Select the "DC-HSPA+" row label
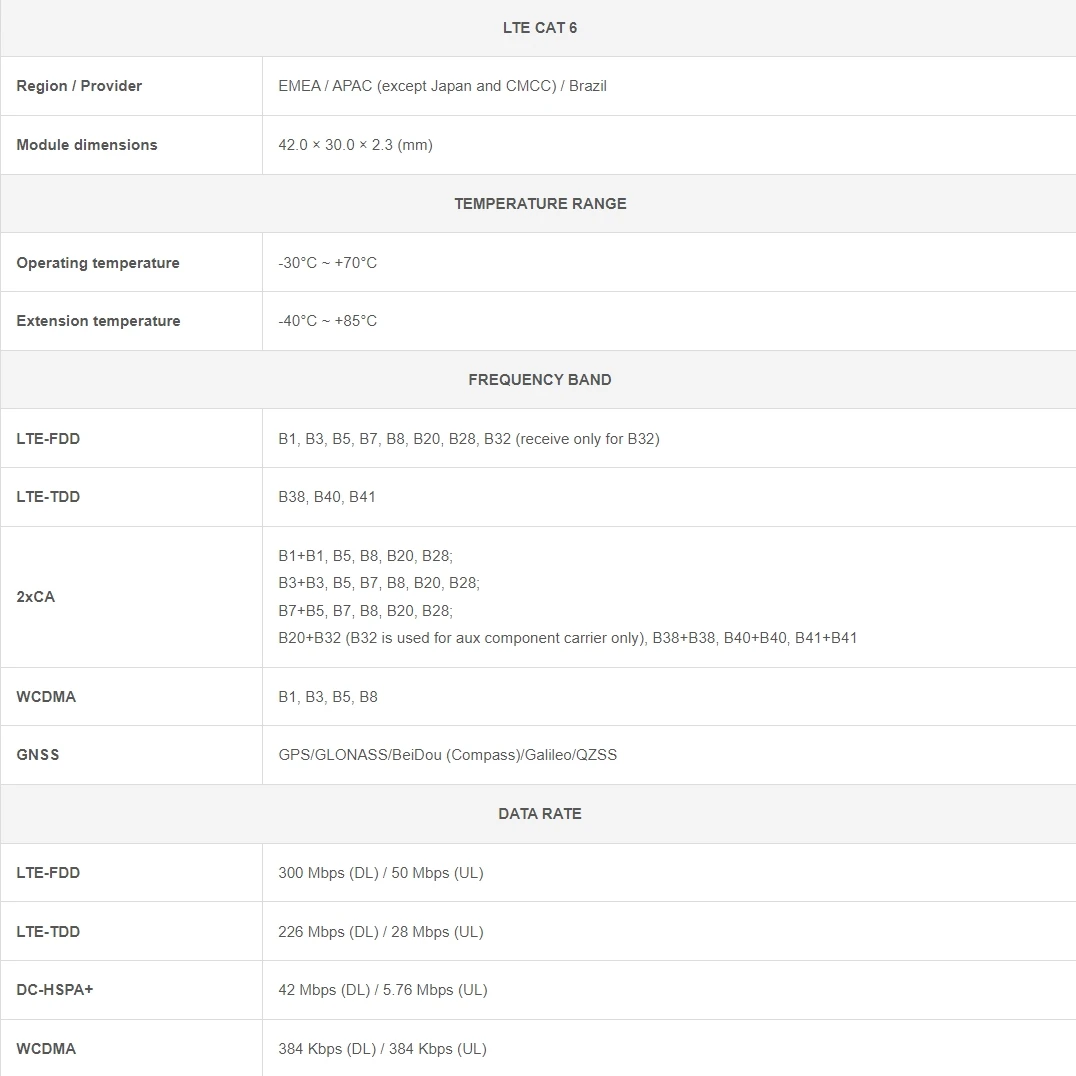Screen dimensions: 1076x1076 coord(55,990)
